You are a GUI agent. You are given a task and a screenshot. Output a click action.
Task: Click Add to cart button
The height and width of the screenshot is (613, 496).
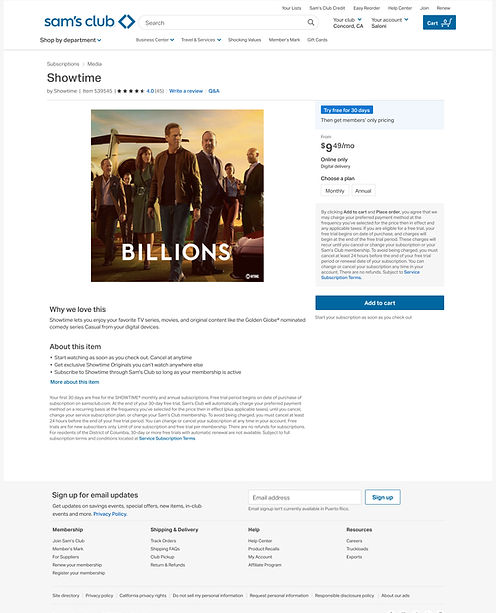tap(380, 303)
